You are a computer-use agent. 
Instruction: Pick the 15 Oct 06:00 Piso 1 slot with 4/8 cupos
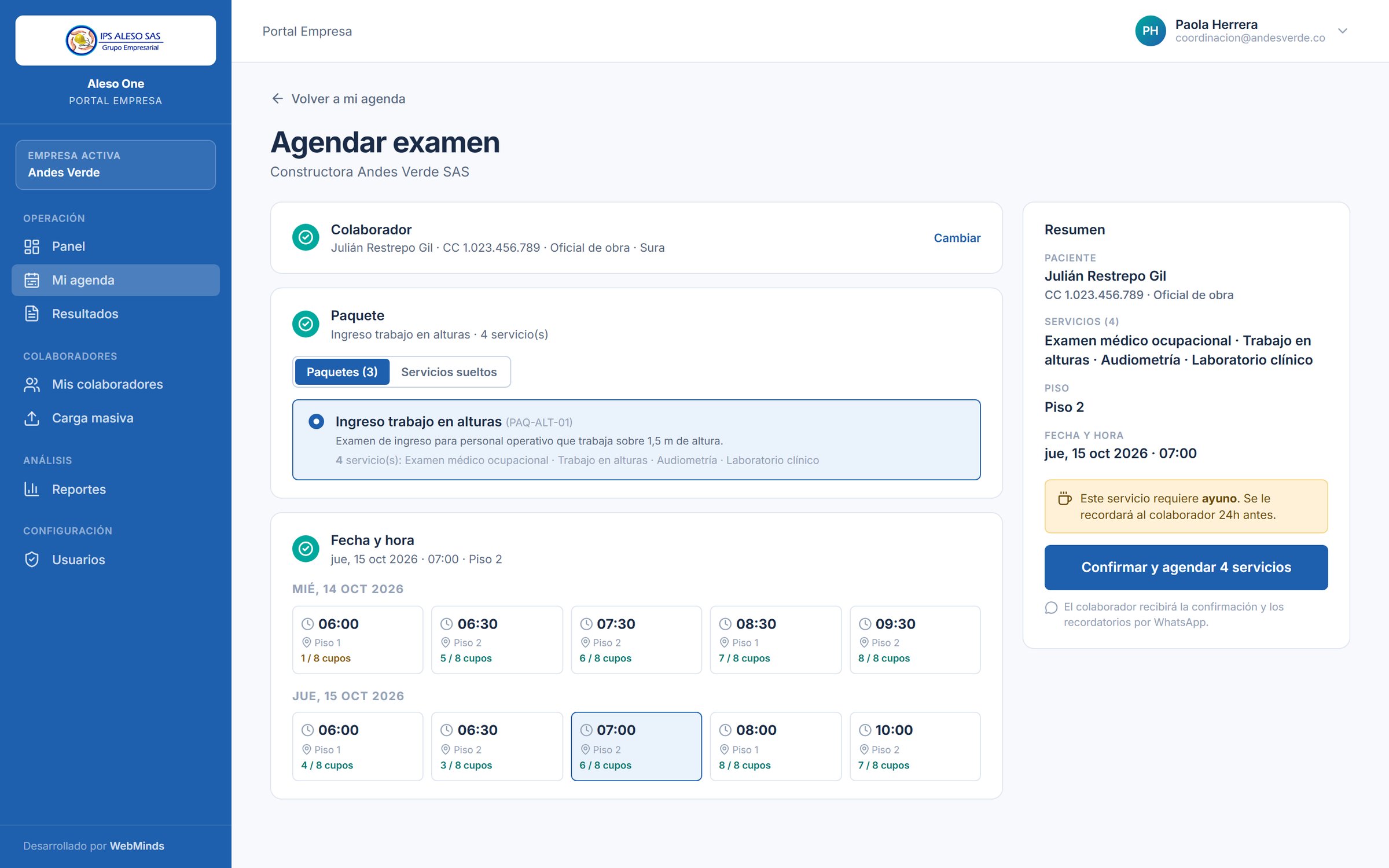point(358,746)
